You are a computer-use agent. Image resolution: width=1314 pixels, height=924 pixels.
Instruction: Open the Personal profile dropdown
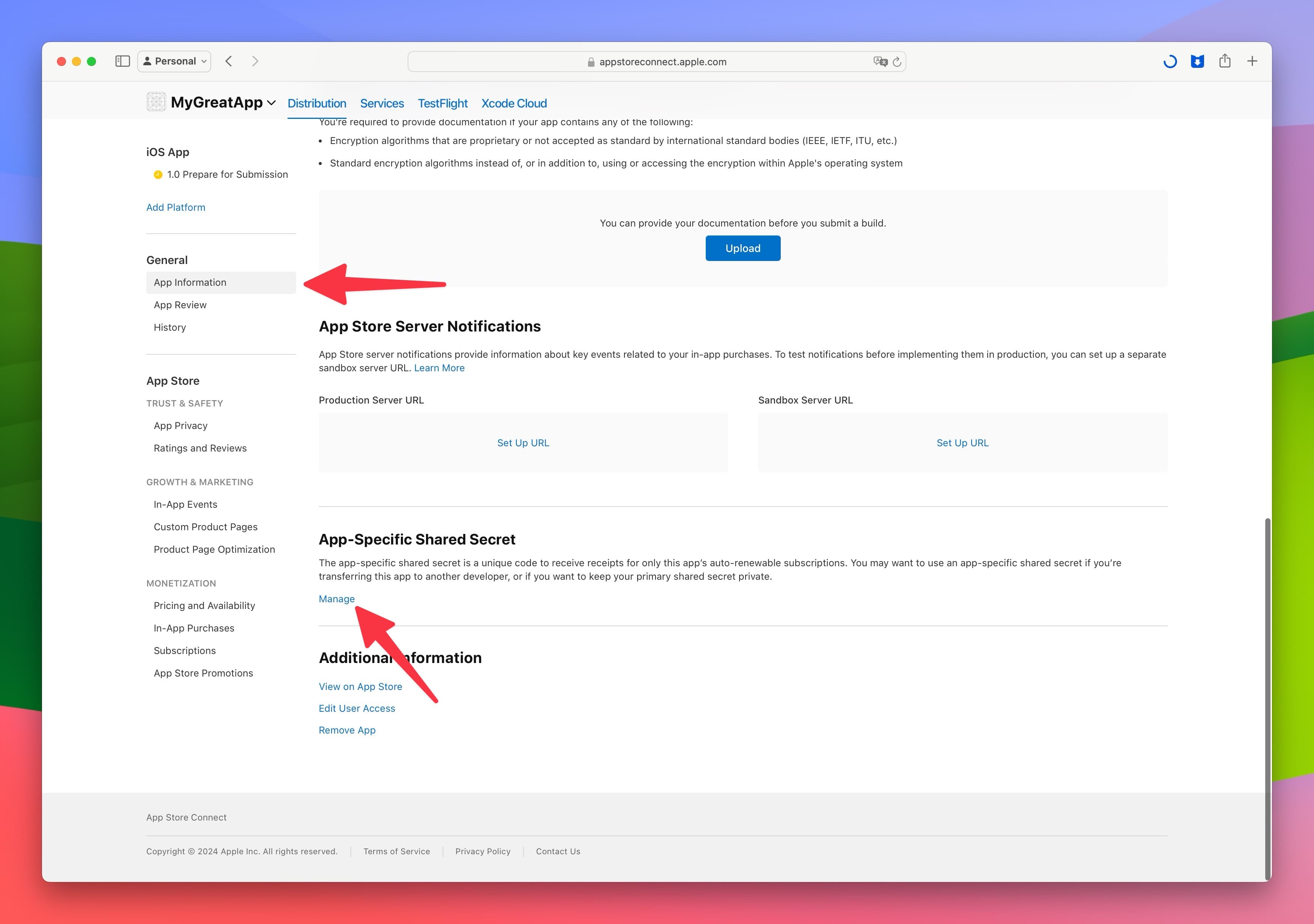tap(174, 61)
